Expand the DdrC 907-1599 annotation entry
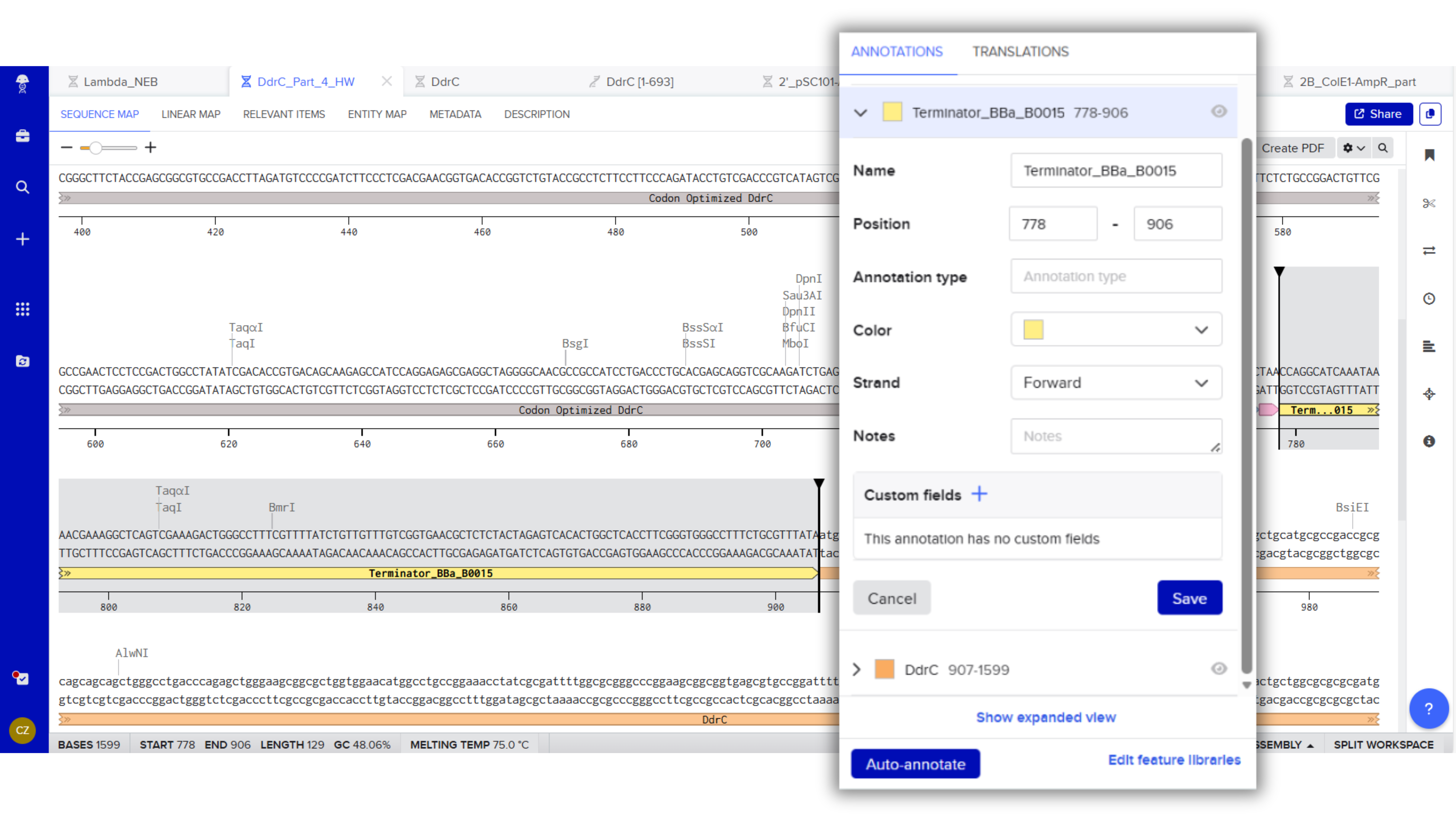The height and width of the screenshot is (819, 1456). coord(856,669)
